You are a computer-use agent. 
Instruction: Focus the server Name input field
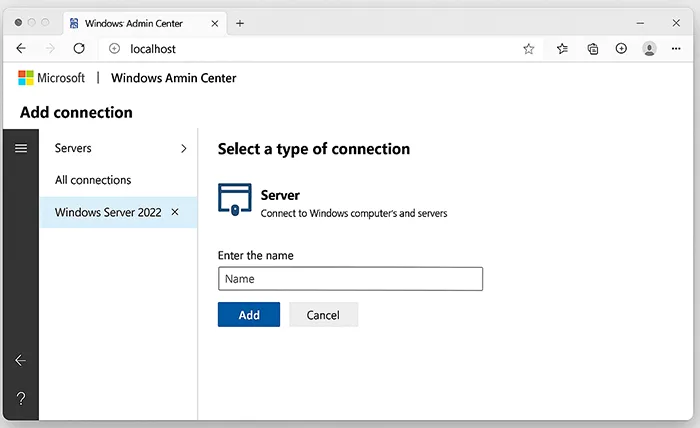pyautogui.click(x=350, y=279)
